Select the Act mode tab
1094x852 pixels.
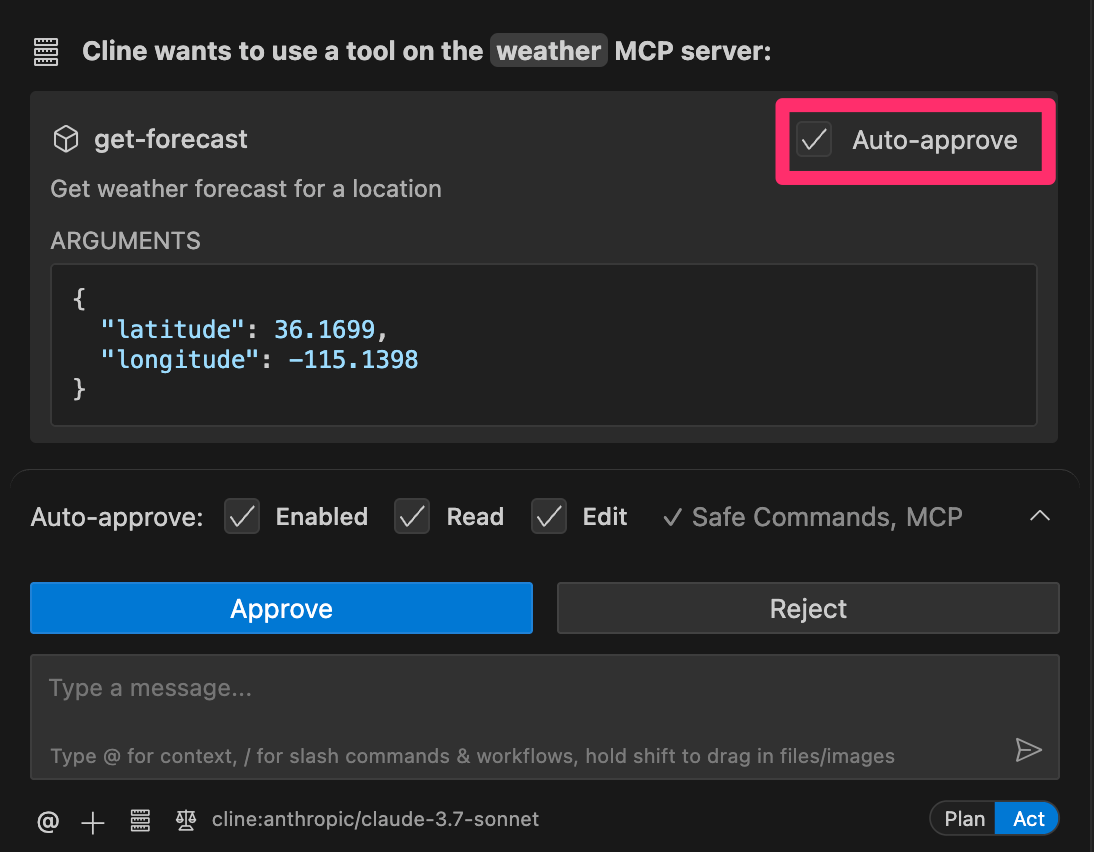pyautogui.click(x=1027, y=818)
